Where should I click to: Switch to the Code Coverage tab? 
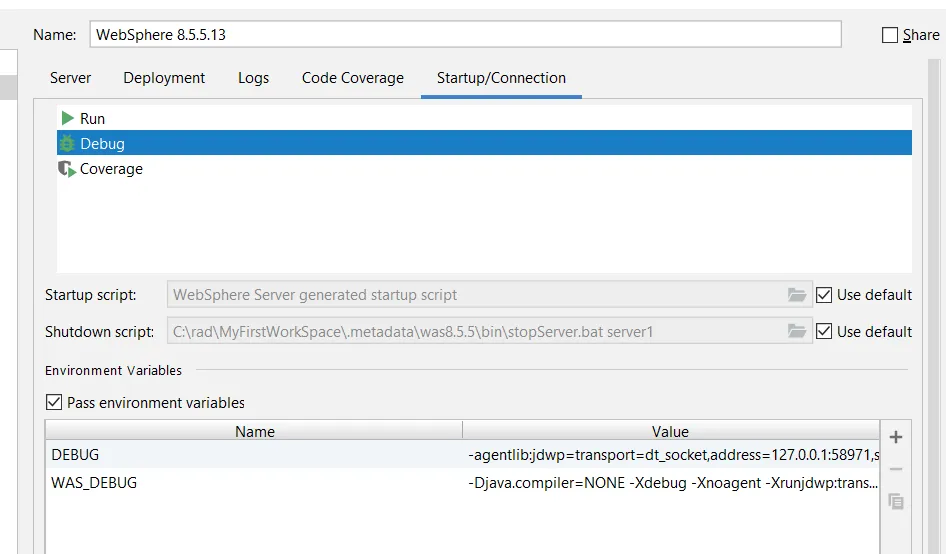click(x=353, y=78)
